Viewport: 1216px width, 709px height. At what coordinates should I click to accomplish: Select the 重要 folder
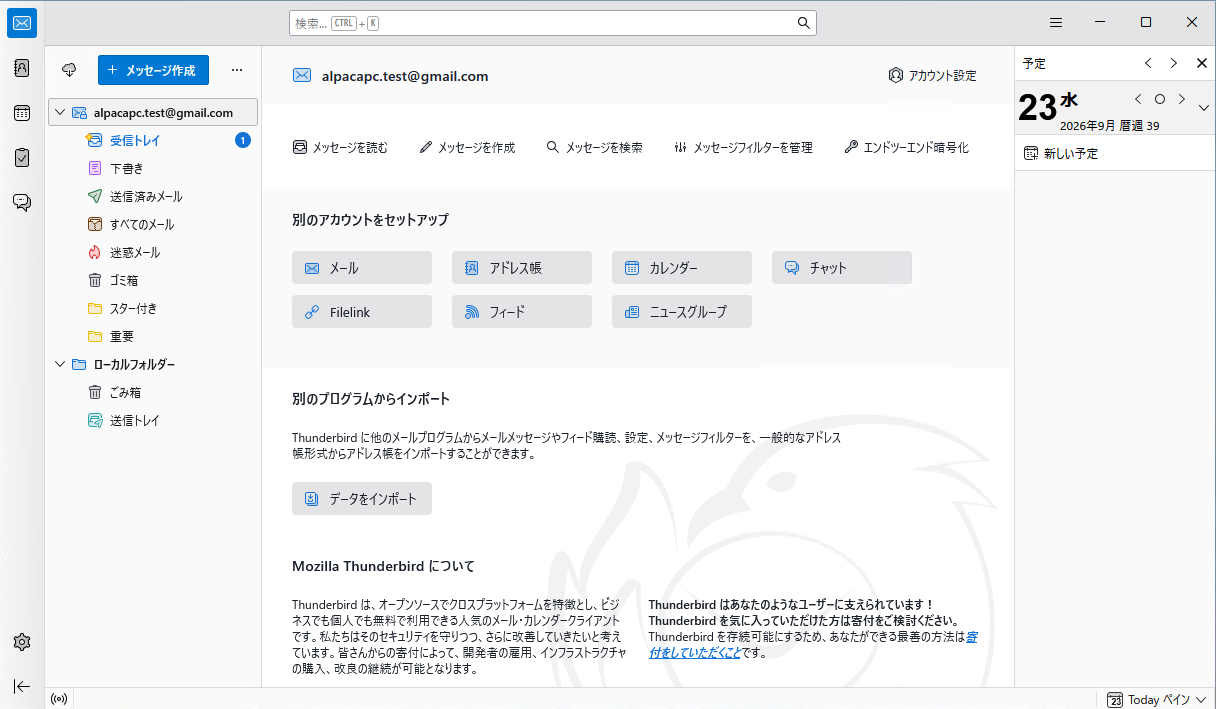[153, 337]
